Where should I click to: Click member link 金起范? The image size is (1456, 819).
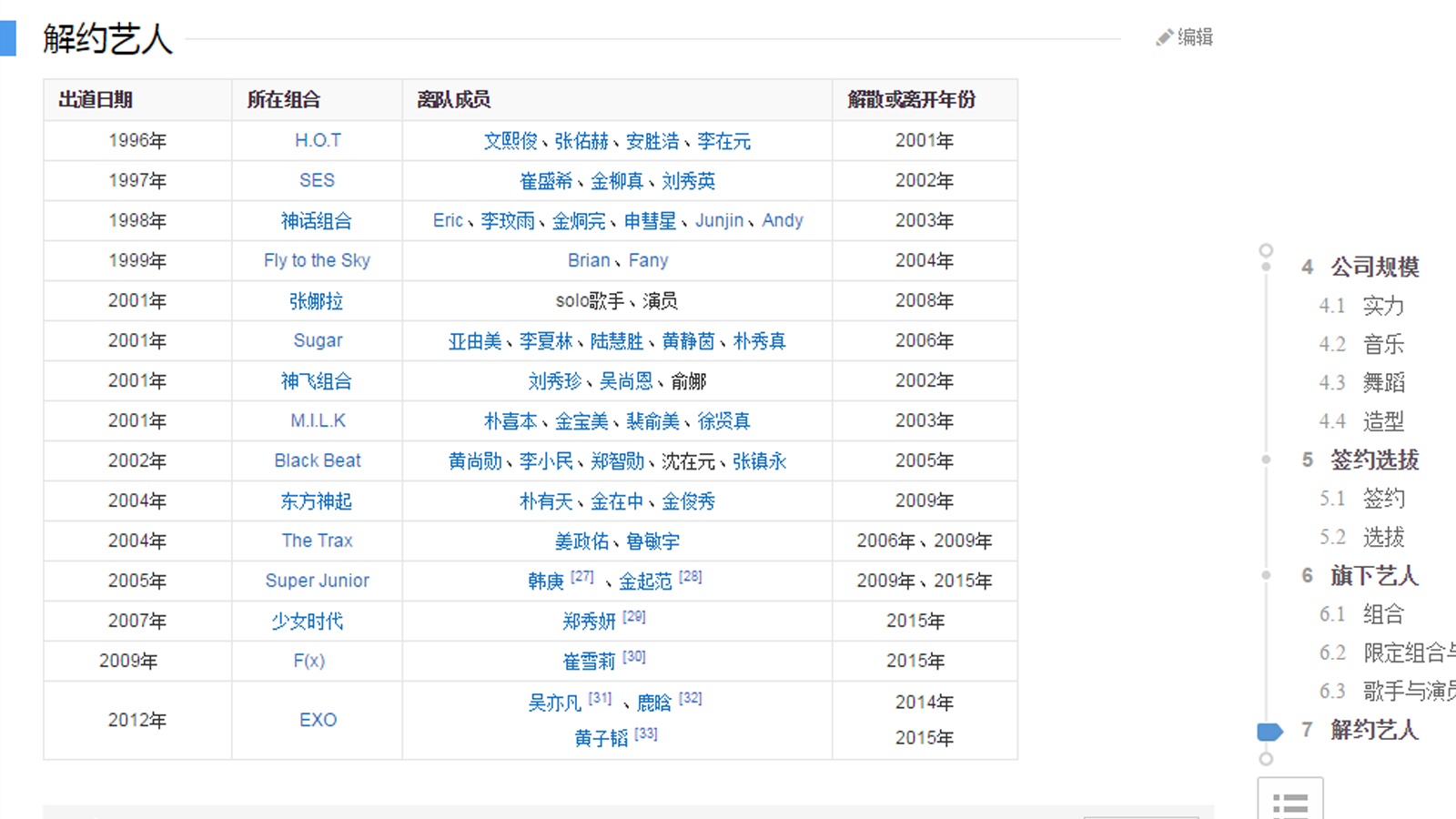(x=645, y=581)
